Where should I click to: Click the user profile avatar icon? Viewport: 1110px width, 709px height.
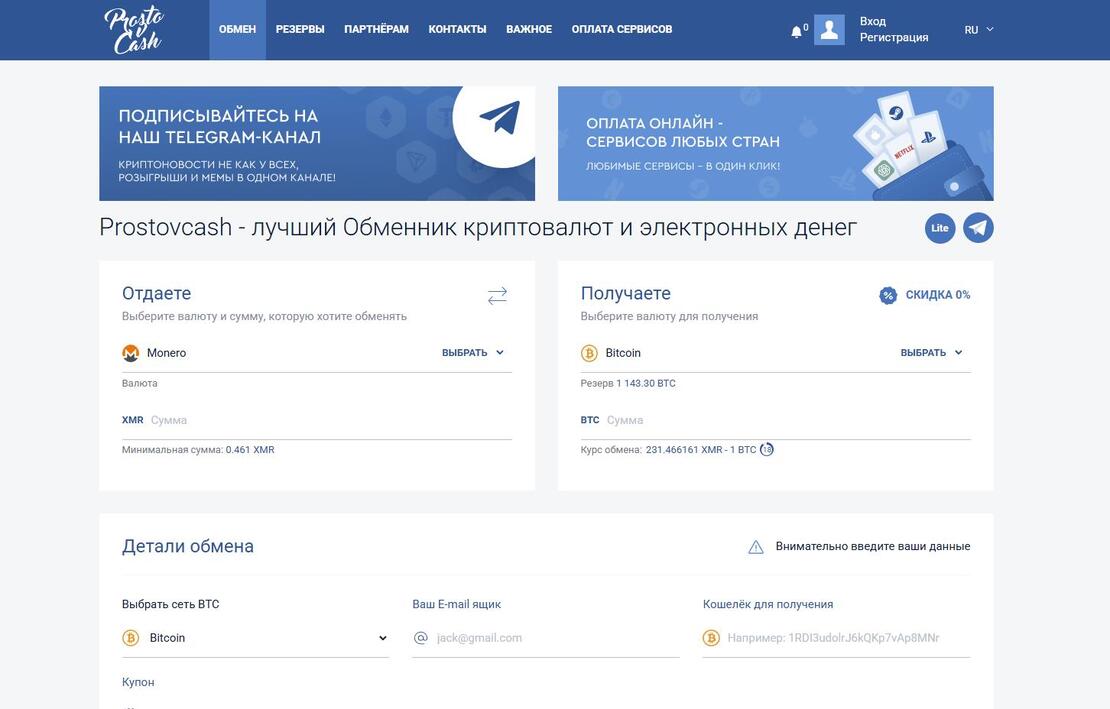coord(829,30)
